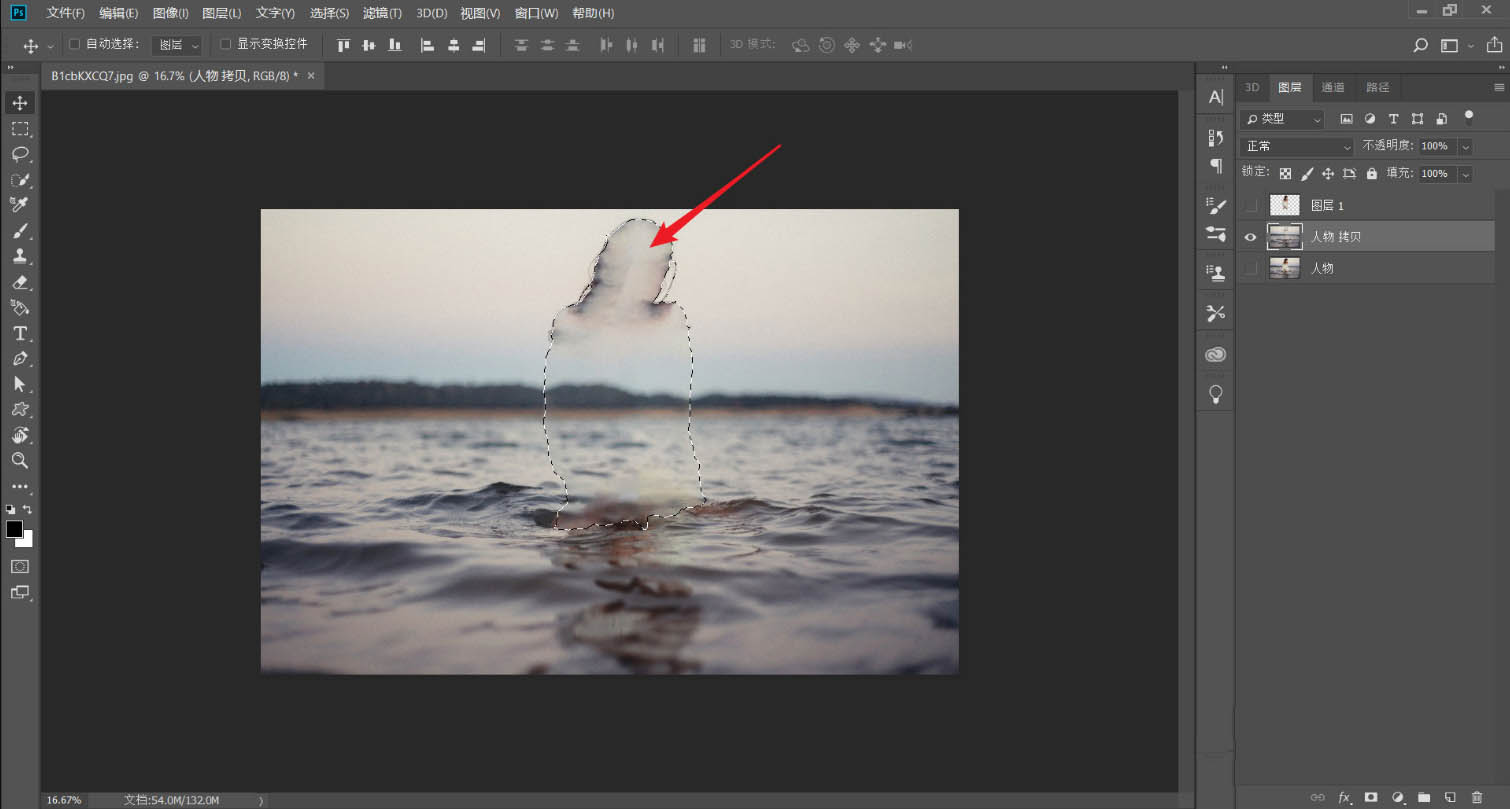Image resolution: width=1510 pixels, height=809 pixels.
Task: Open the Edit Toolbar ellipsis button
Action: pyautogui.click(x=20, y=486)
